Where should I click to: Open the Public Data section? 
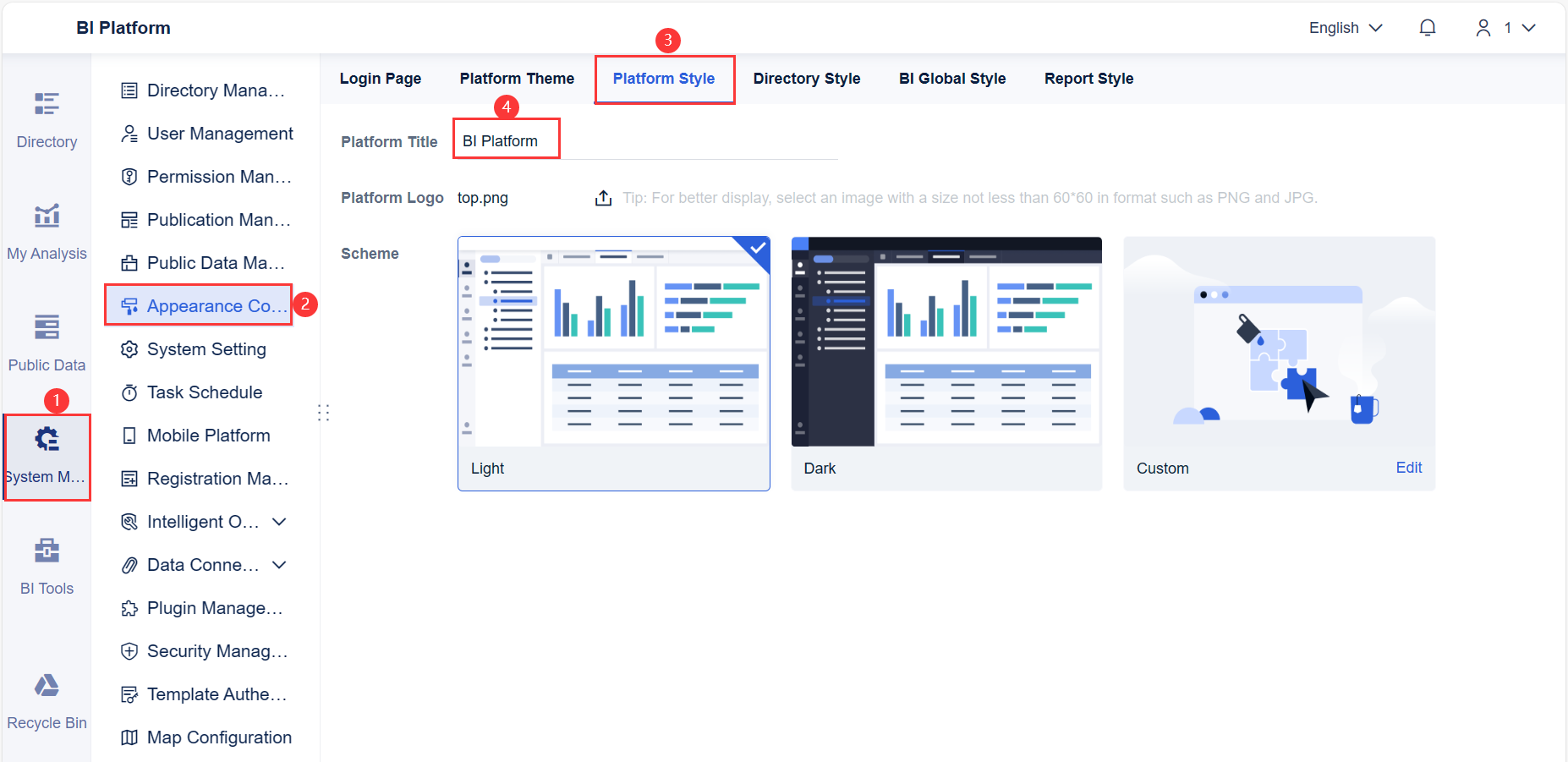(47, 343)
